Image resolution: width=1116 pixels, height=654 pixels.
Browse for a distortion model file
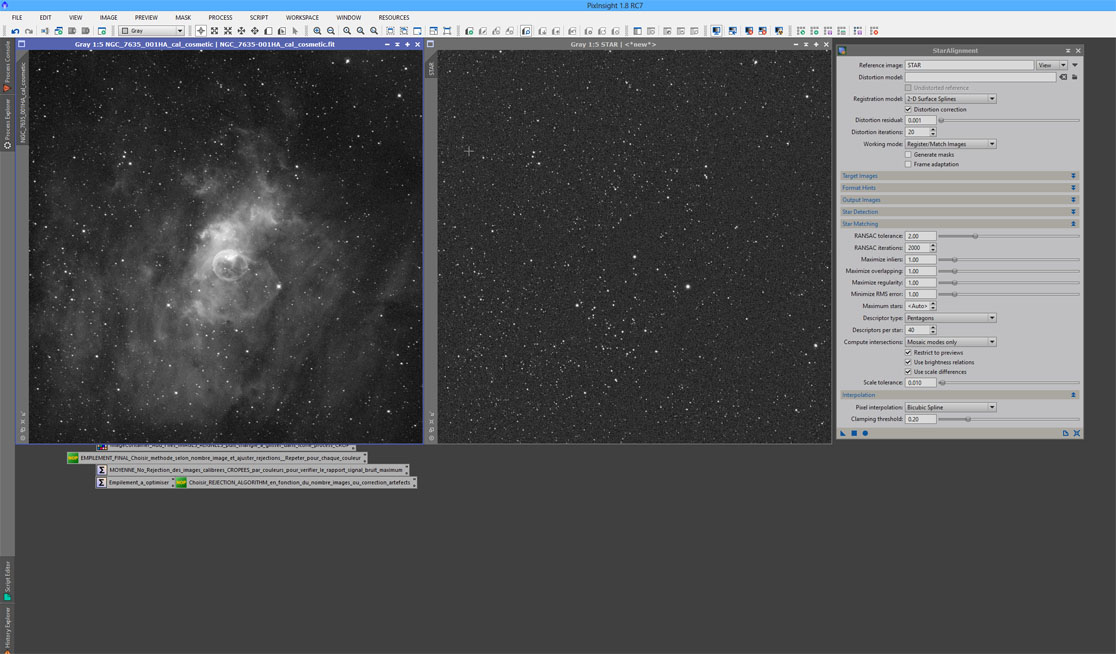click(x=1075, y=77)
